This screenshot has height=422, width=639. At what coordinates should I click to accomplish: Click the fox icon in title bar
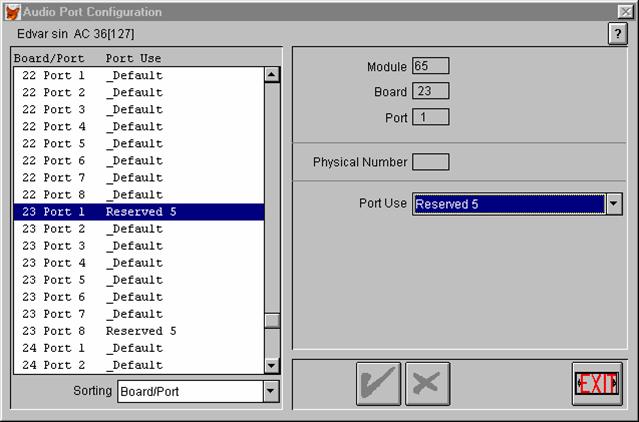point(13,11)
